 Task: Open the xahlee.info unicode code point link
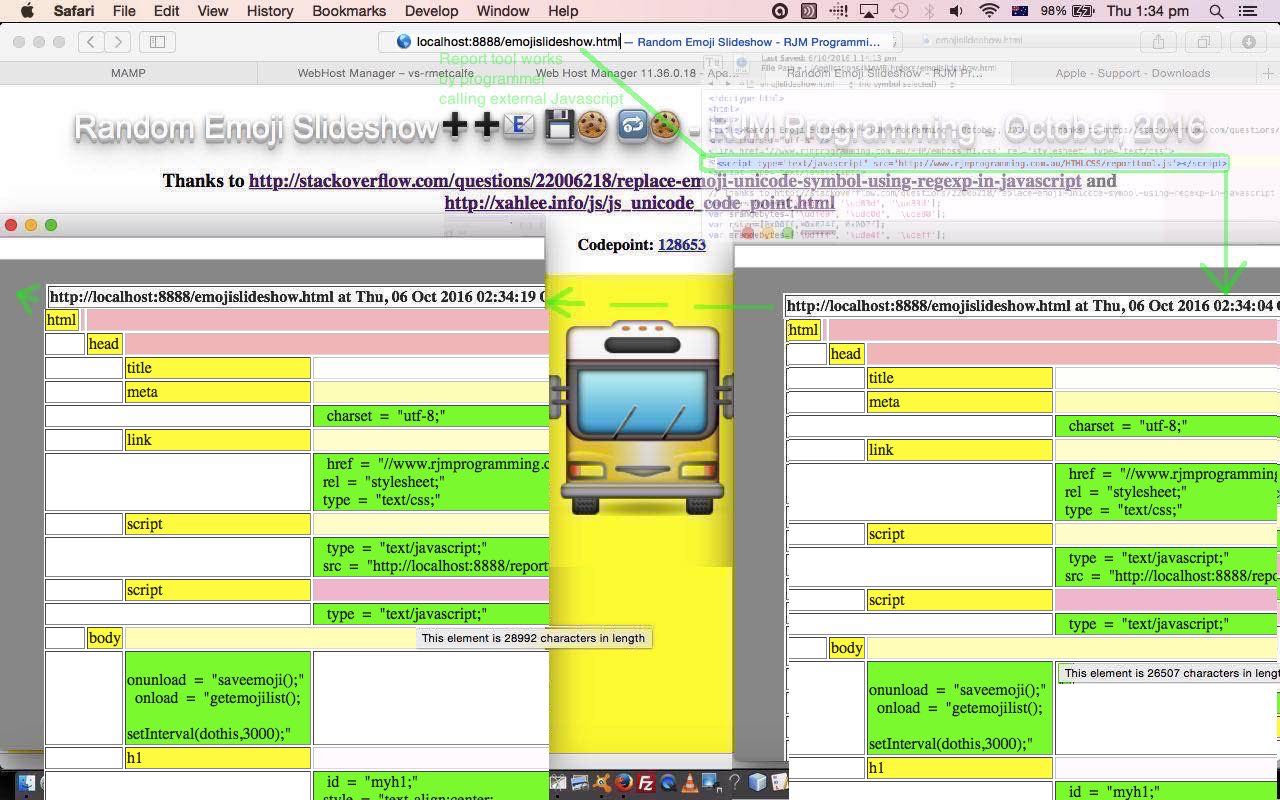[639, 203]
